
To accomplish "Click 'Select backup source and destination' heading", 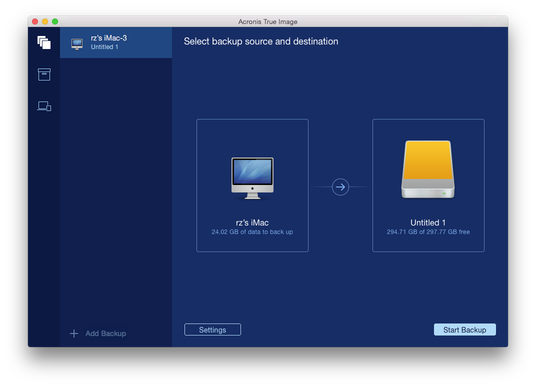I will [x=261, y=41].
